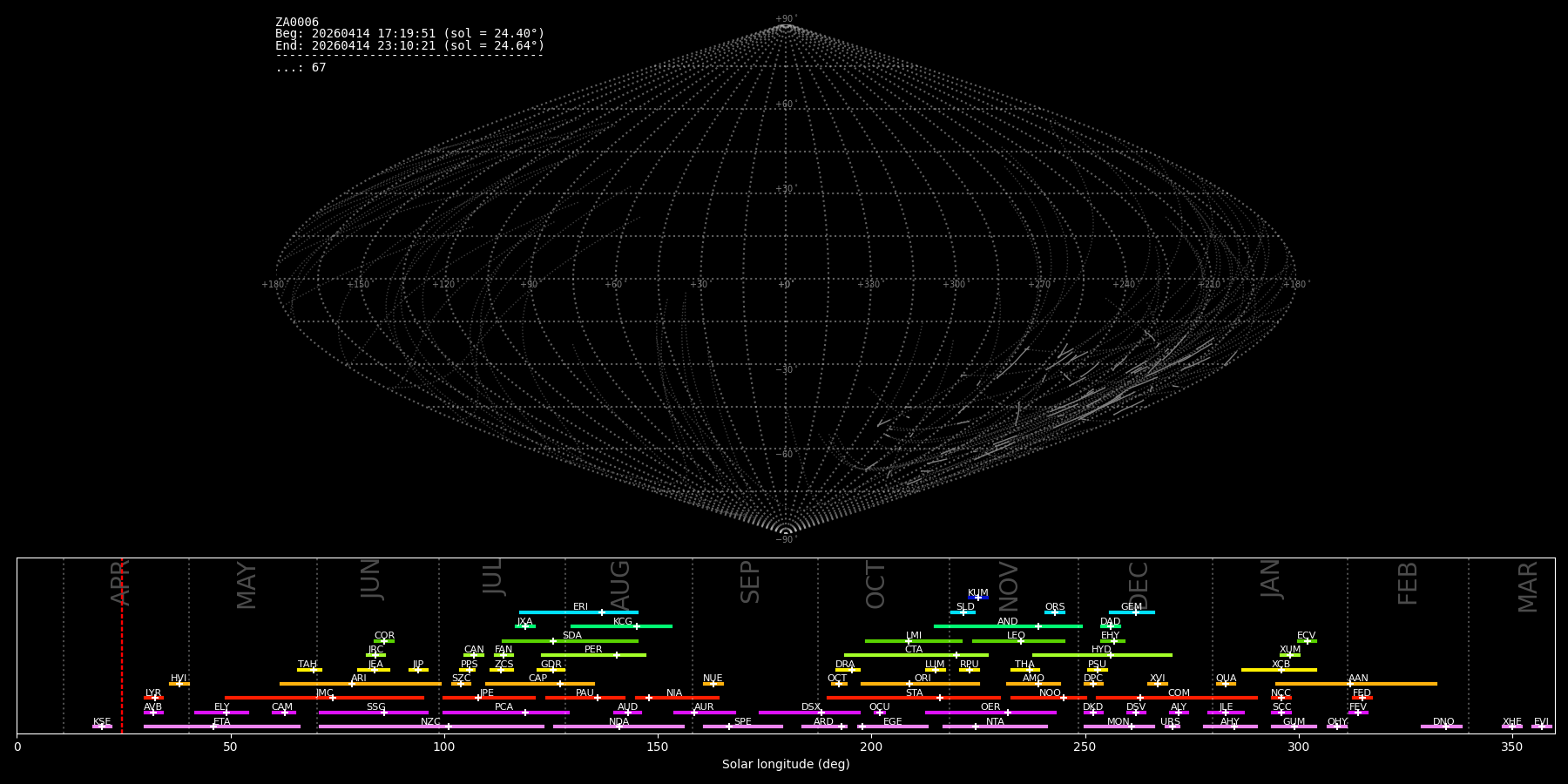Click the DRA shower label

845,665
